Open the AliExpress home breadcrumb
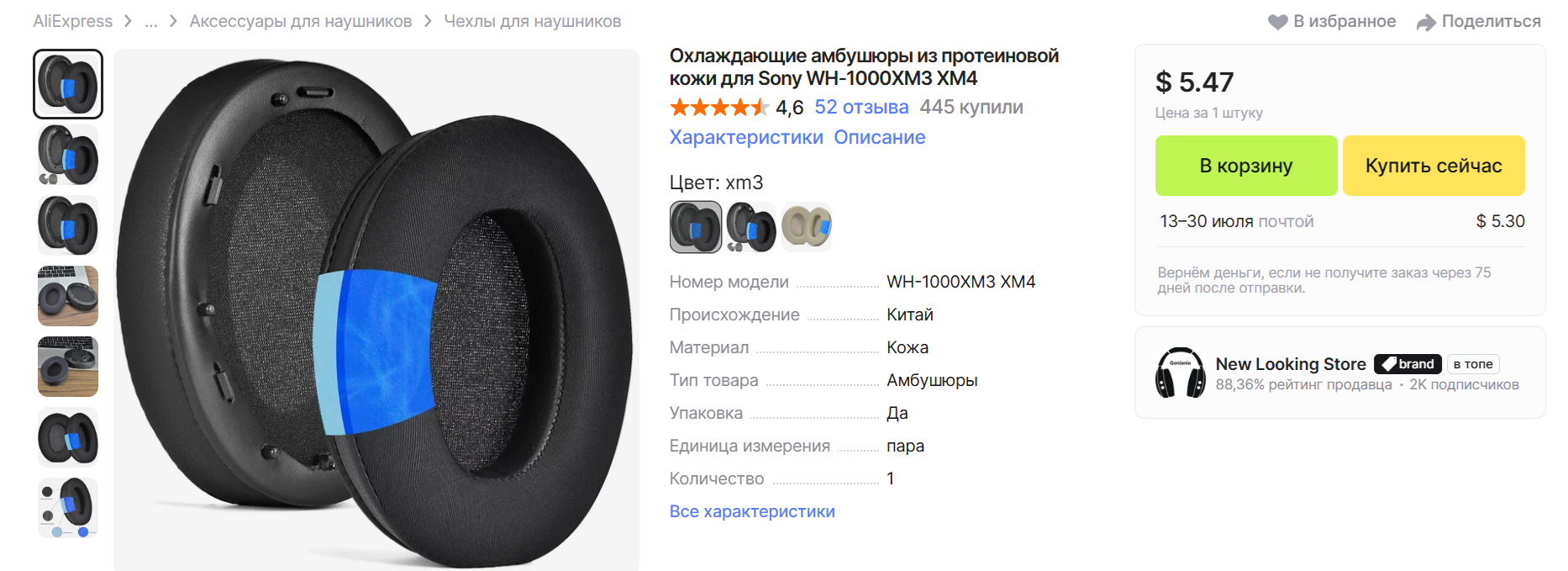 [x=72, y=22]
